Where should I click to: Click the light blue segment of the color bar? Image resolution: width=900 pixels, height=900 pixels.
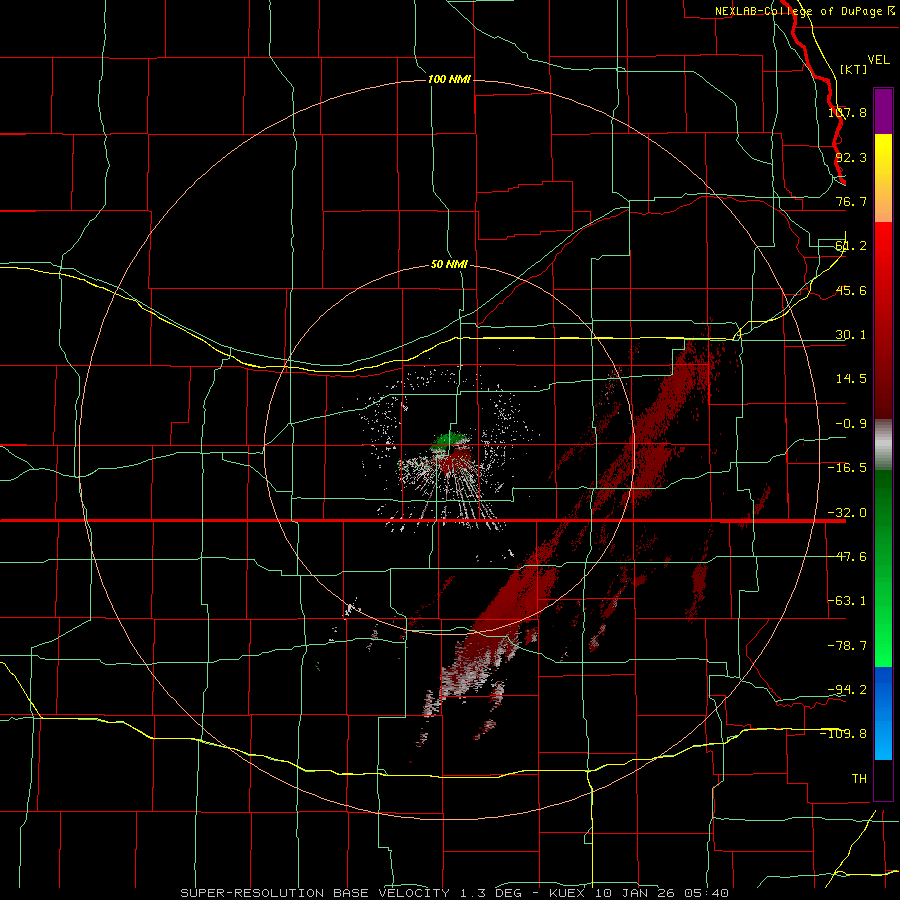point(883,738)
